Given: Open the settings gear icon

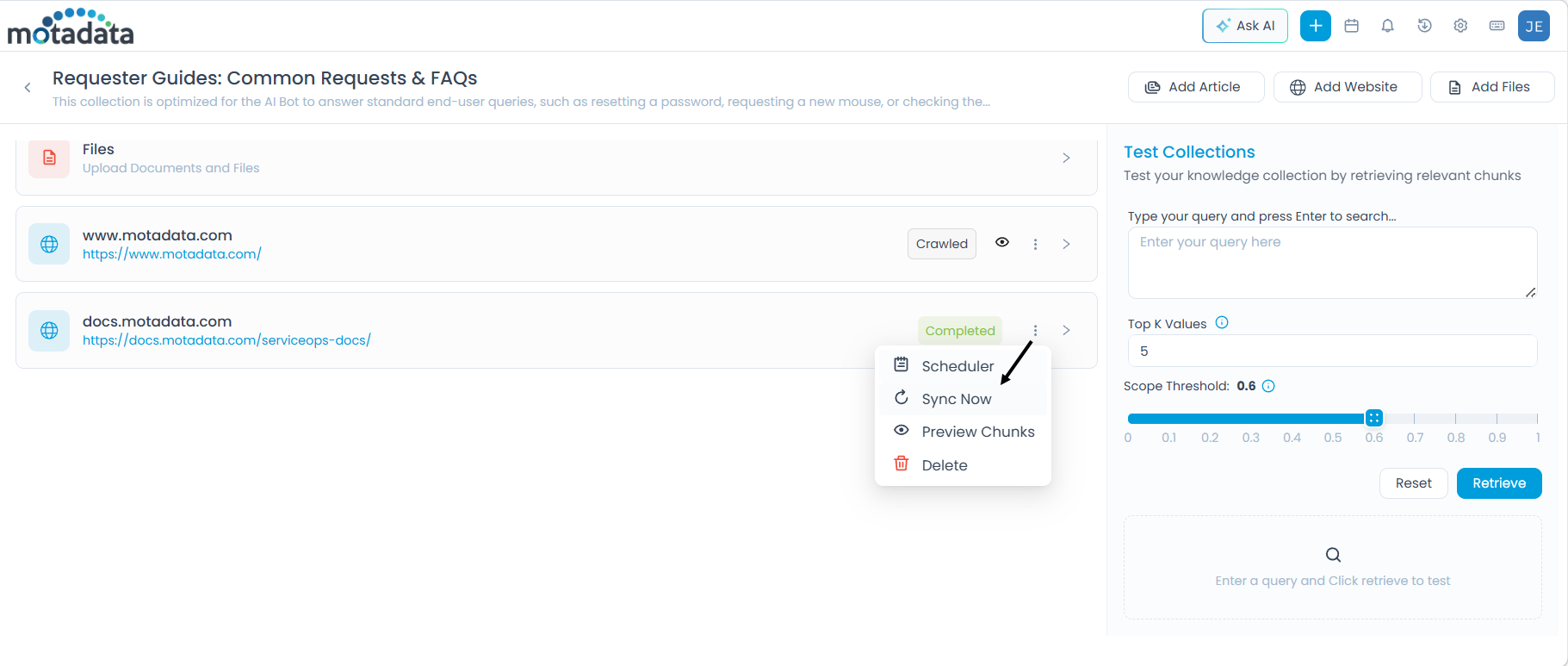Looking at the screenshot, I should click(1460, 26).
